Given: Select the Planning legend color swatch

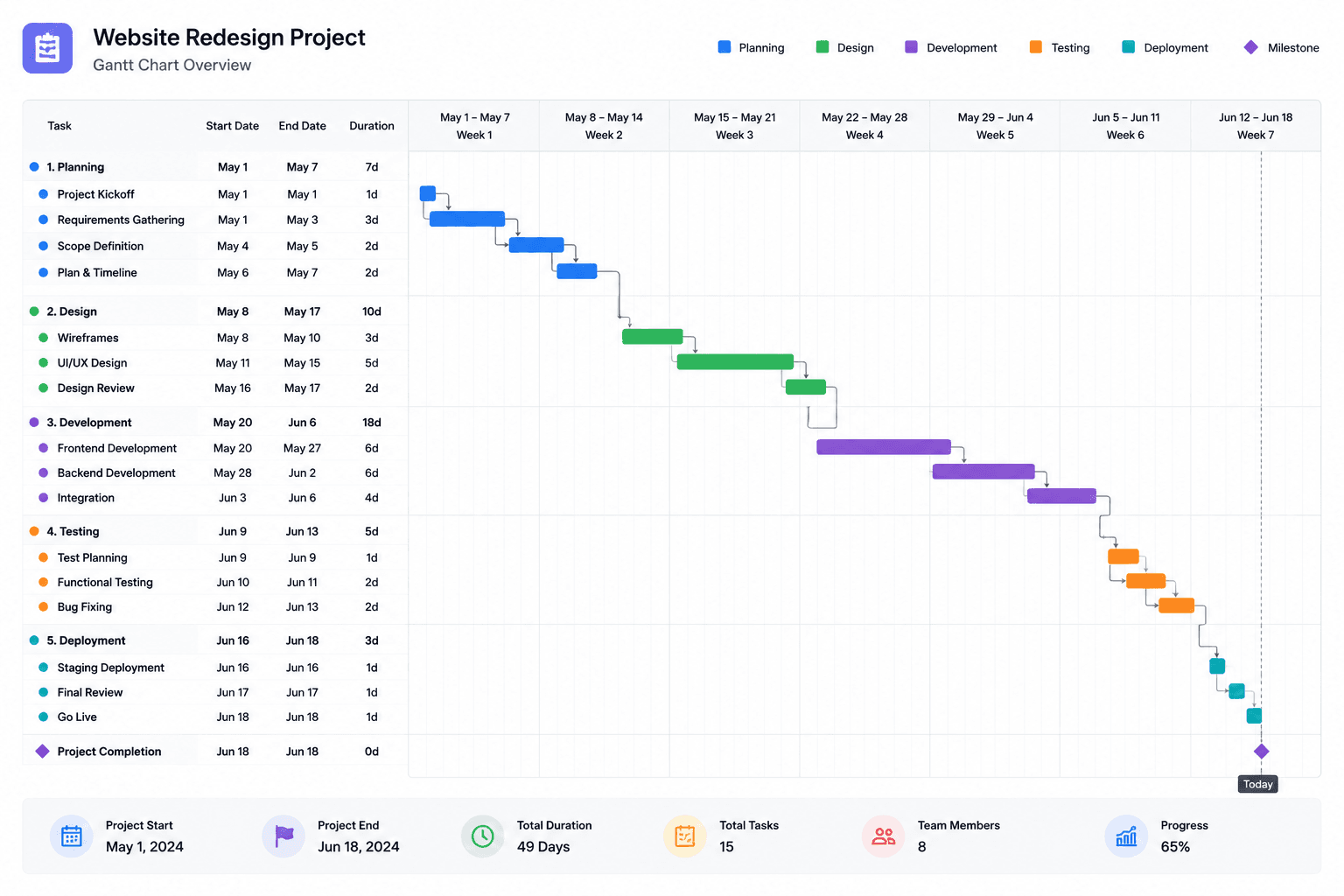Looking at the screenshot, I should pos(724,47).
